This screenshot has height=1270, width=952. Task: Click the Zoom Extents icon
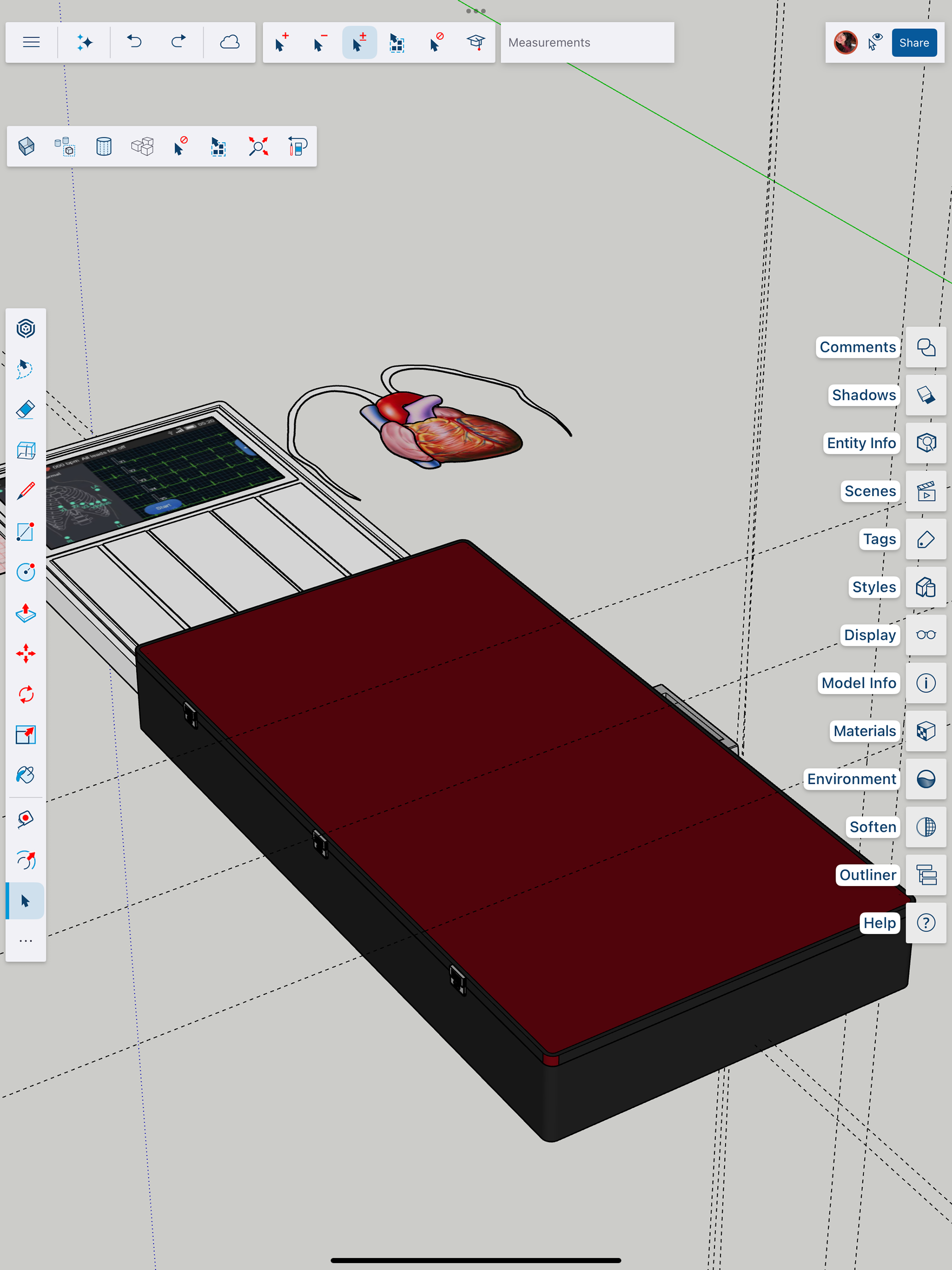tap(258, 146)
